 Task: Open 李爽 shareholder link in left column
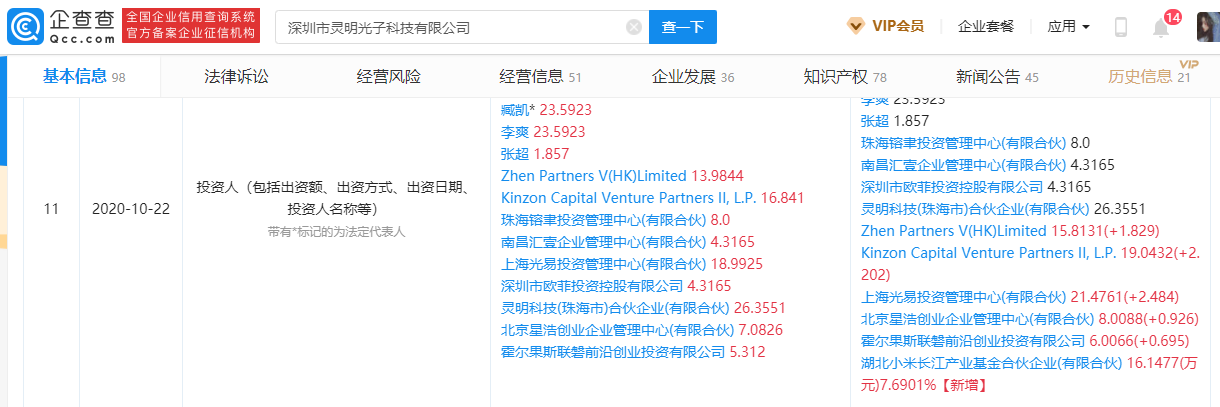pos(515,132)
